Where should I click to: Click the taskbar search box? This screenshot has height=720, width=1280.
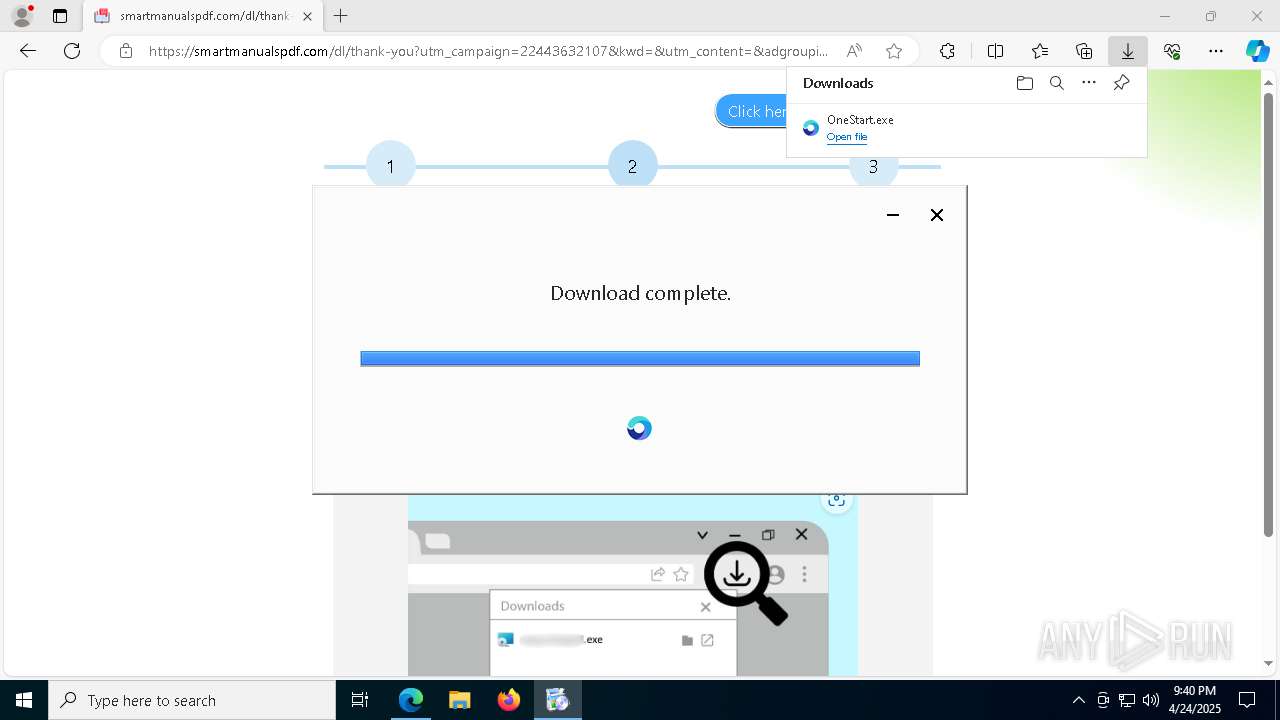point(192,700)
